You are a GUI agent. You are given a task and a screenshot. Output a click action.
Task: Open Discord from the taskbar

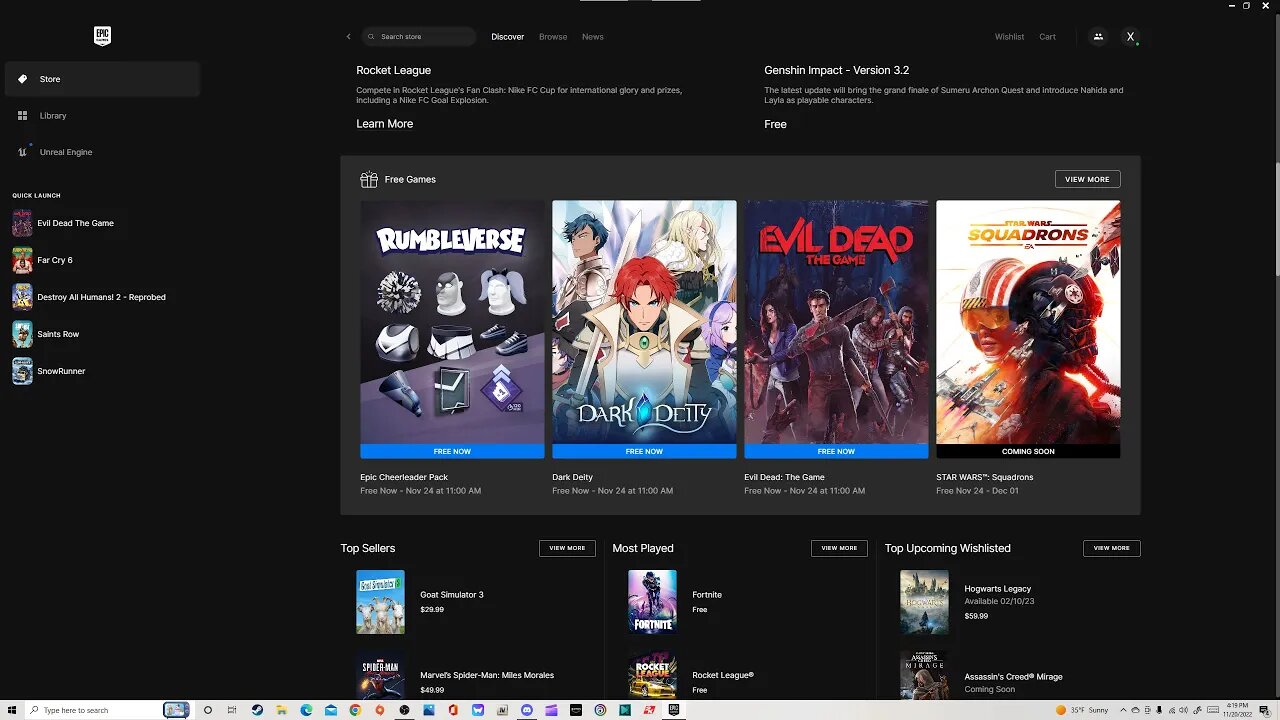tap(527, 710)
